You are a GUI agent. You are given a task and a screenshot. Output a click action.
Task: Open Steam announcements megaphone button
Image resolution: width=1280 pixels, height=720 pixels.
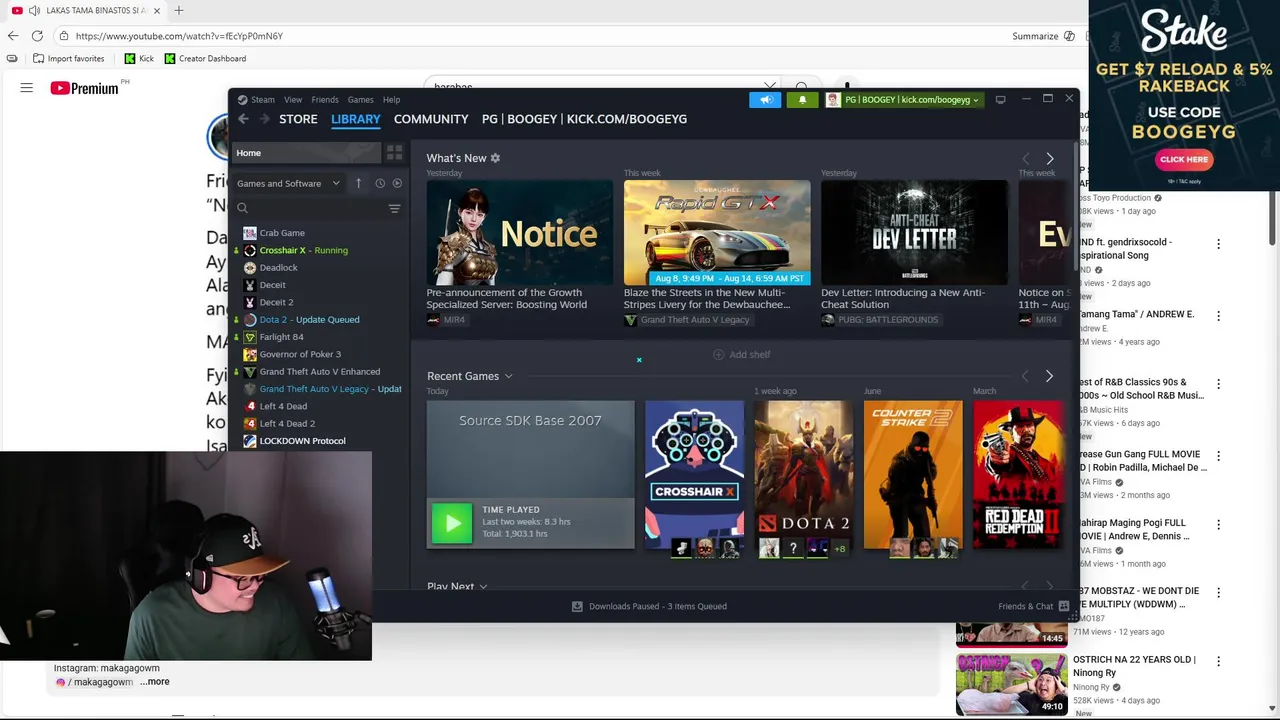coord(766,100)
